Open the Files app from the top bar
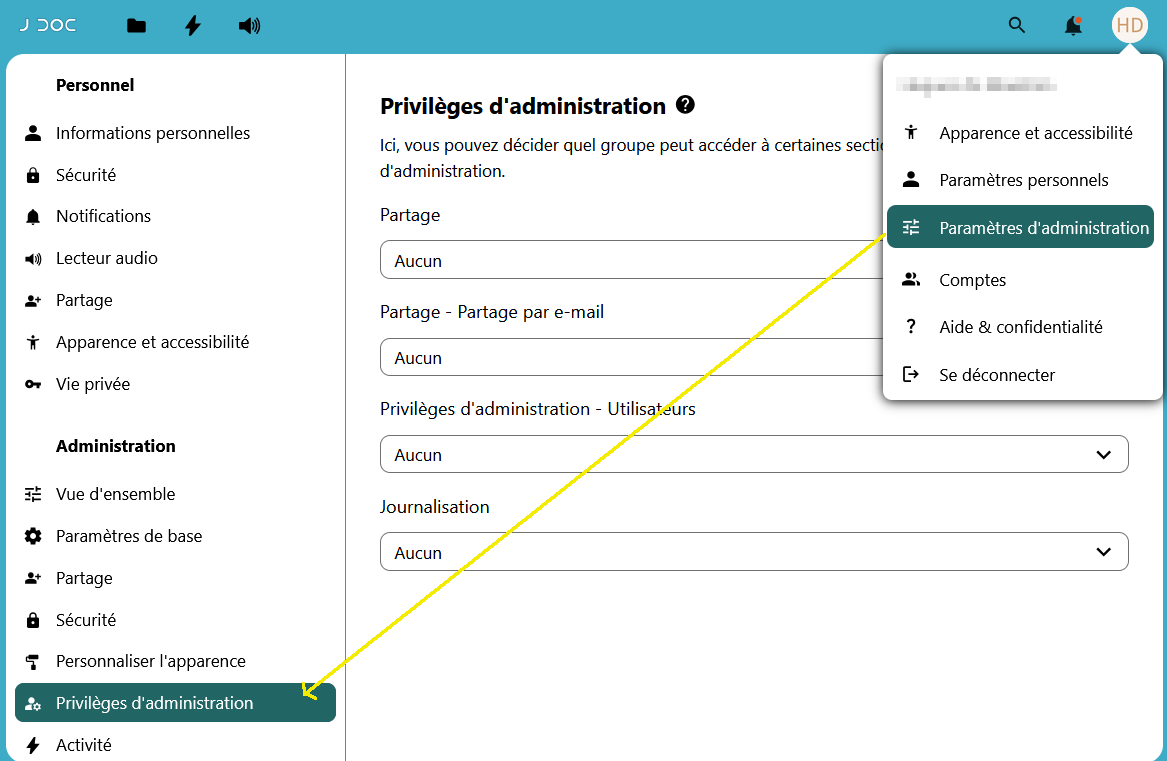Screen dimensions: 1167x761 click(136, 25)
